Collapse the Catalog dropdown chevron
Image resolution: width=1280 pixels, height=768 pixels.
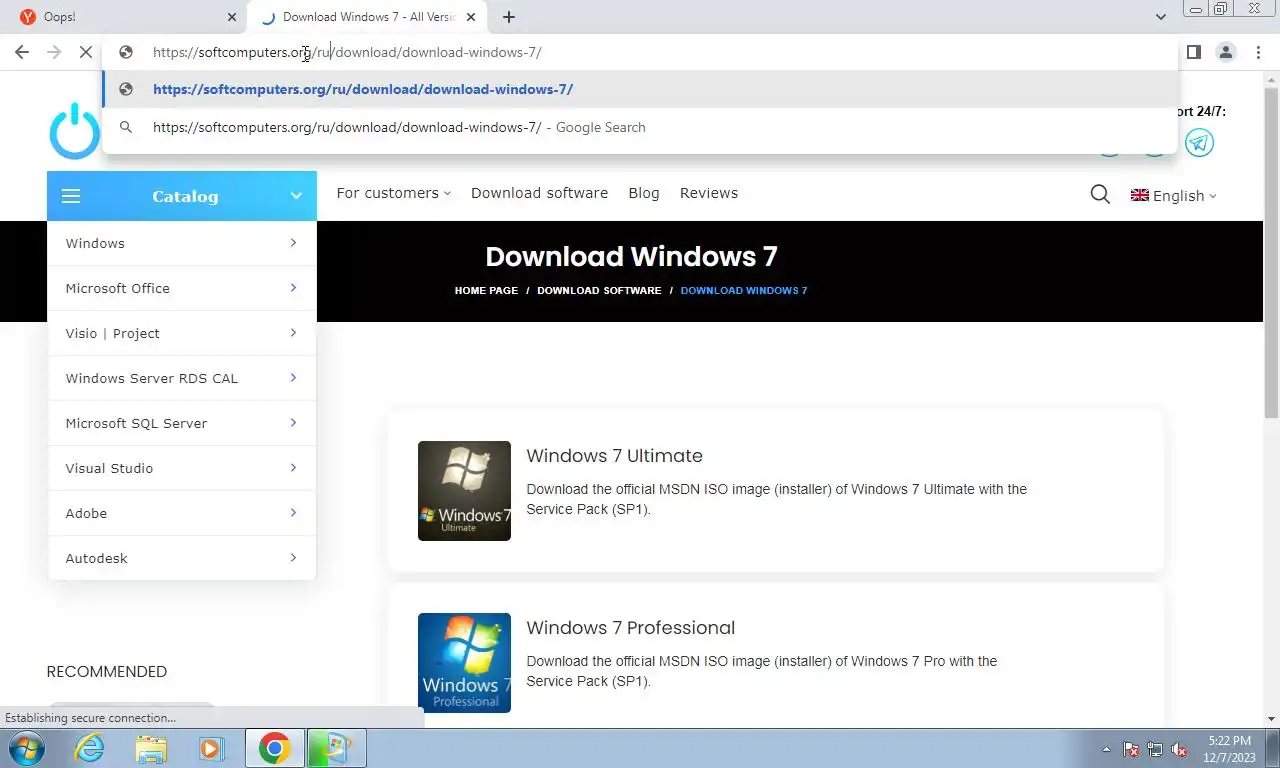(296, 196)
